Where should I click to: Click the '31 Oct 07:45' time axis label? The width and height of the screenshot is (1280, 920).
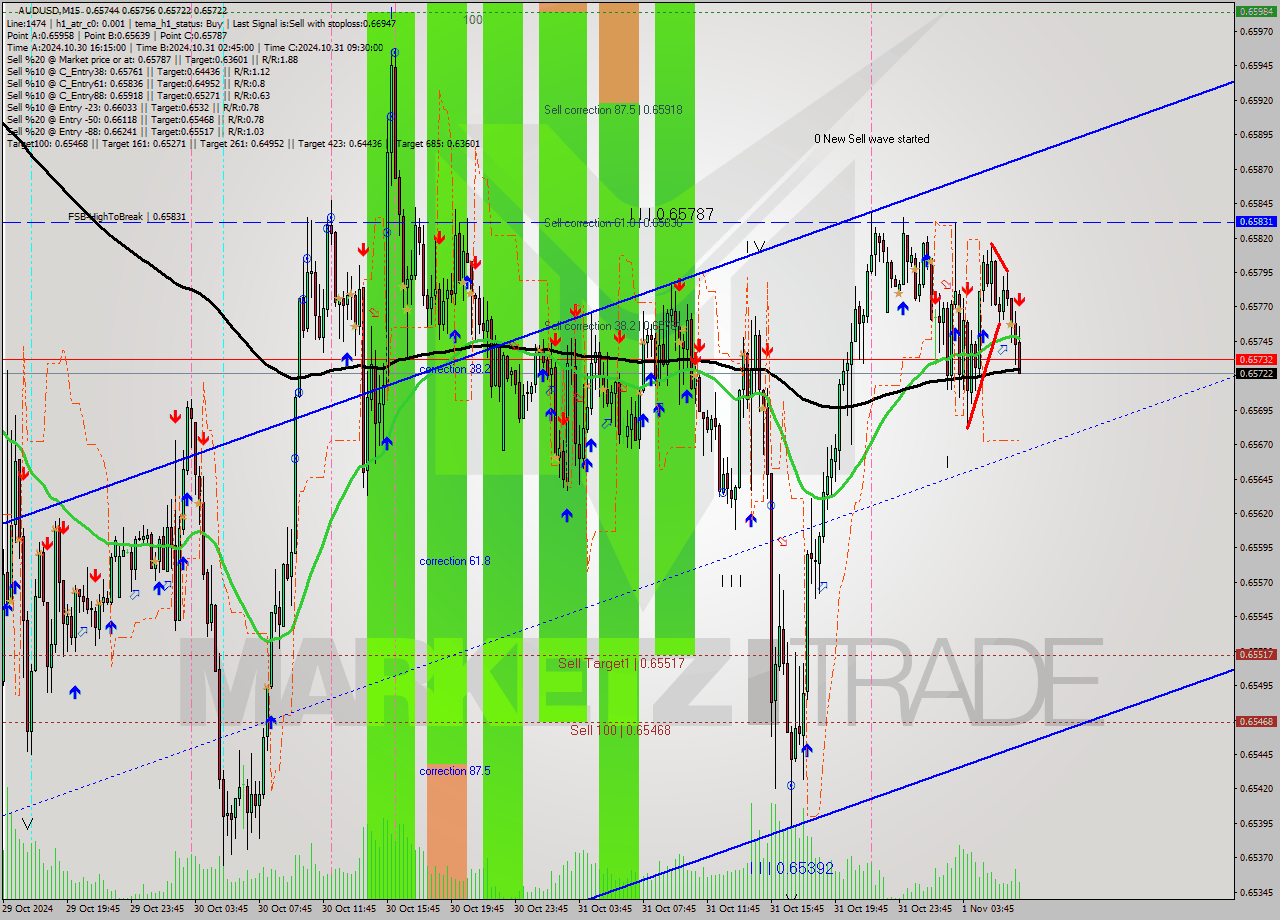click(670, 909)
